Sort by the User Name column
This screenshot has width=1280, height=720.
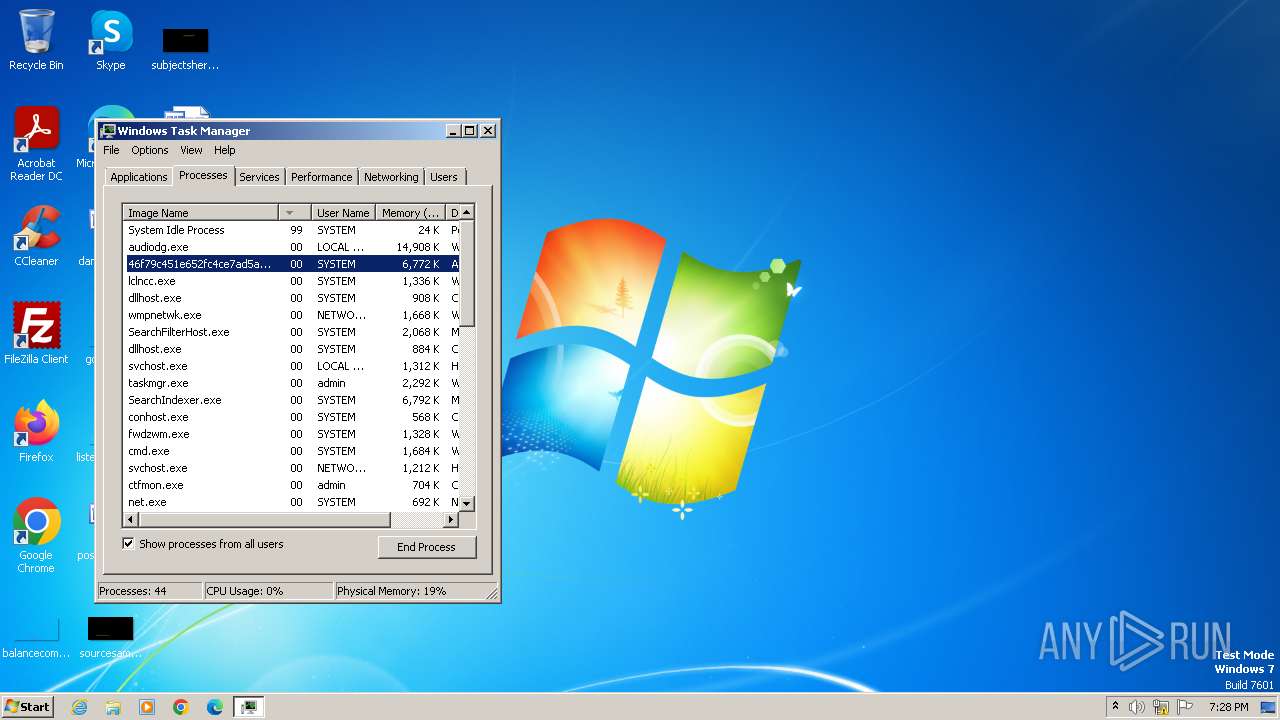pyautogui.click(x=344, y=213)
